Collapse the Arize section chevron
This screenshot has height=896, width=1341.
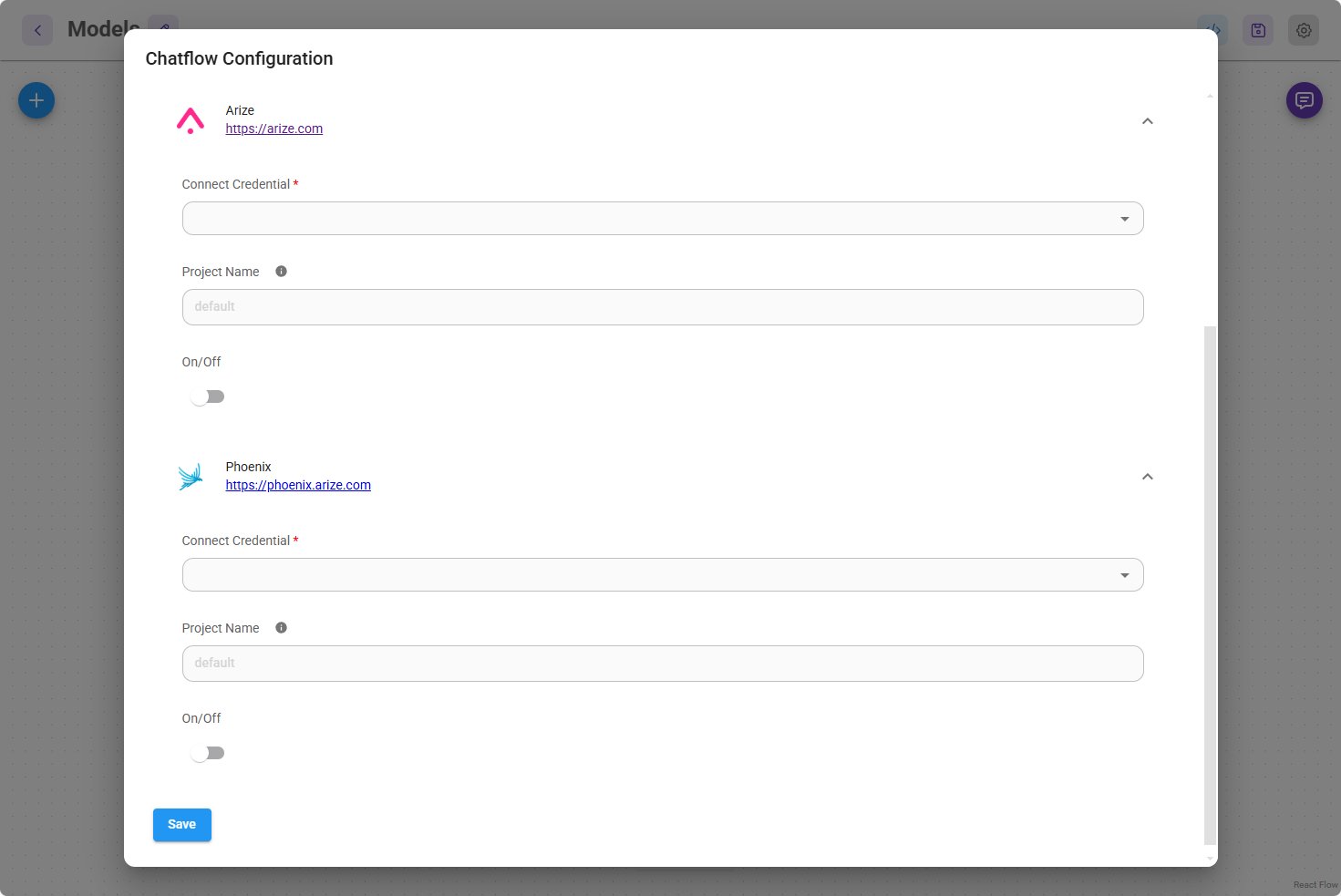pos(1148,121)
